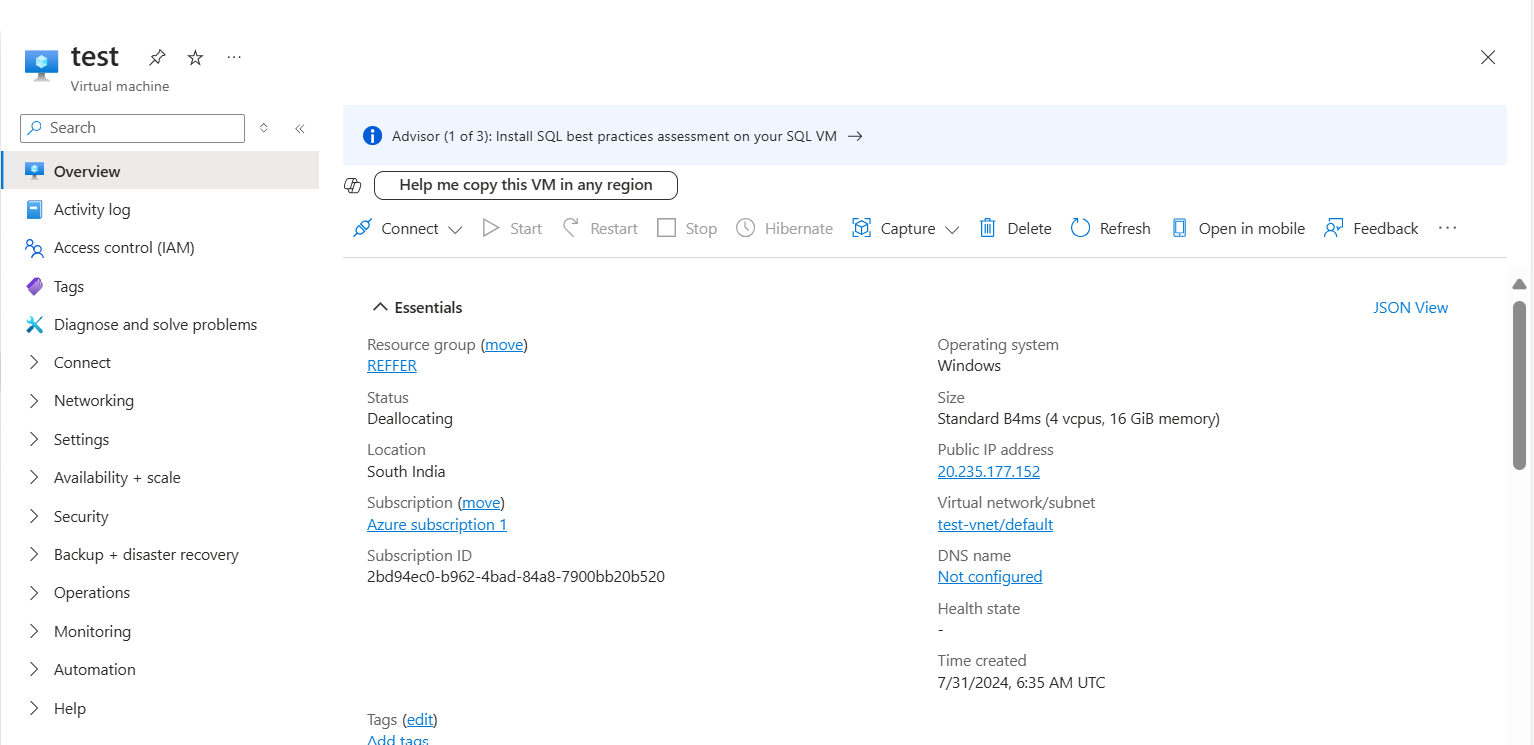Click the scrollbar up arrow
The image size is (1534, 745).
click(x=1519, y=284)
